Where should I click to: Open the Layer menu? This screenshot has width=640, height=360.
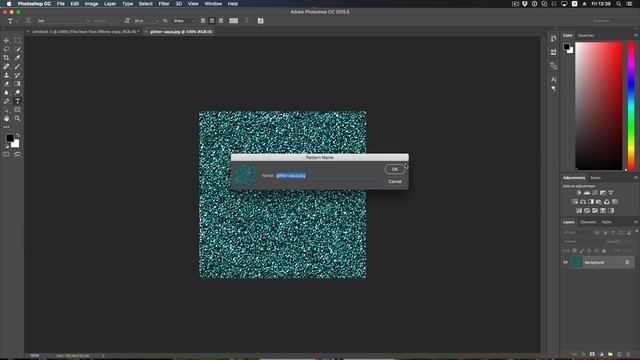(110, 4)
